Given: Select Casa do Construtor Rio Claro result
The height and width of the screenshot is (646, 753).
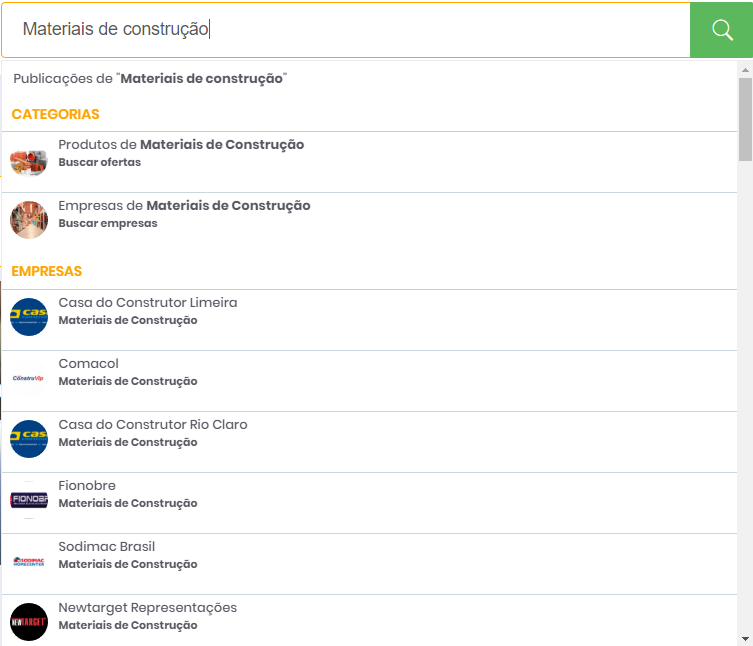Looking at the screenshot, I should point(369,442).
